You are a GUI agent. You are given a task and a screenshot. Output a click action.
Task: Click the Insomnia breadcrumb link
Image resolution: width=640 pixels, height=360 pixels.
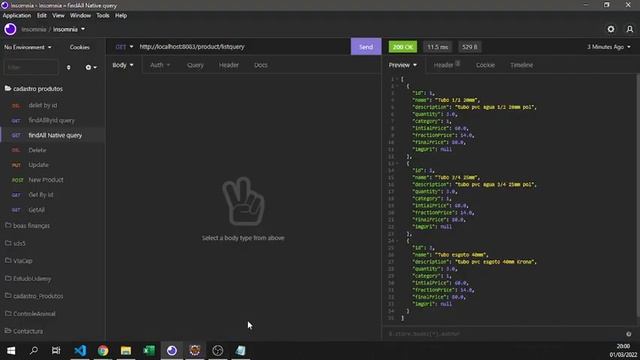33,29
